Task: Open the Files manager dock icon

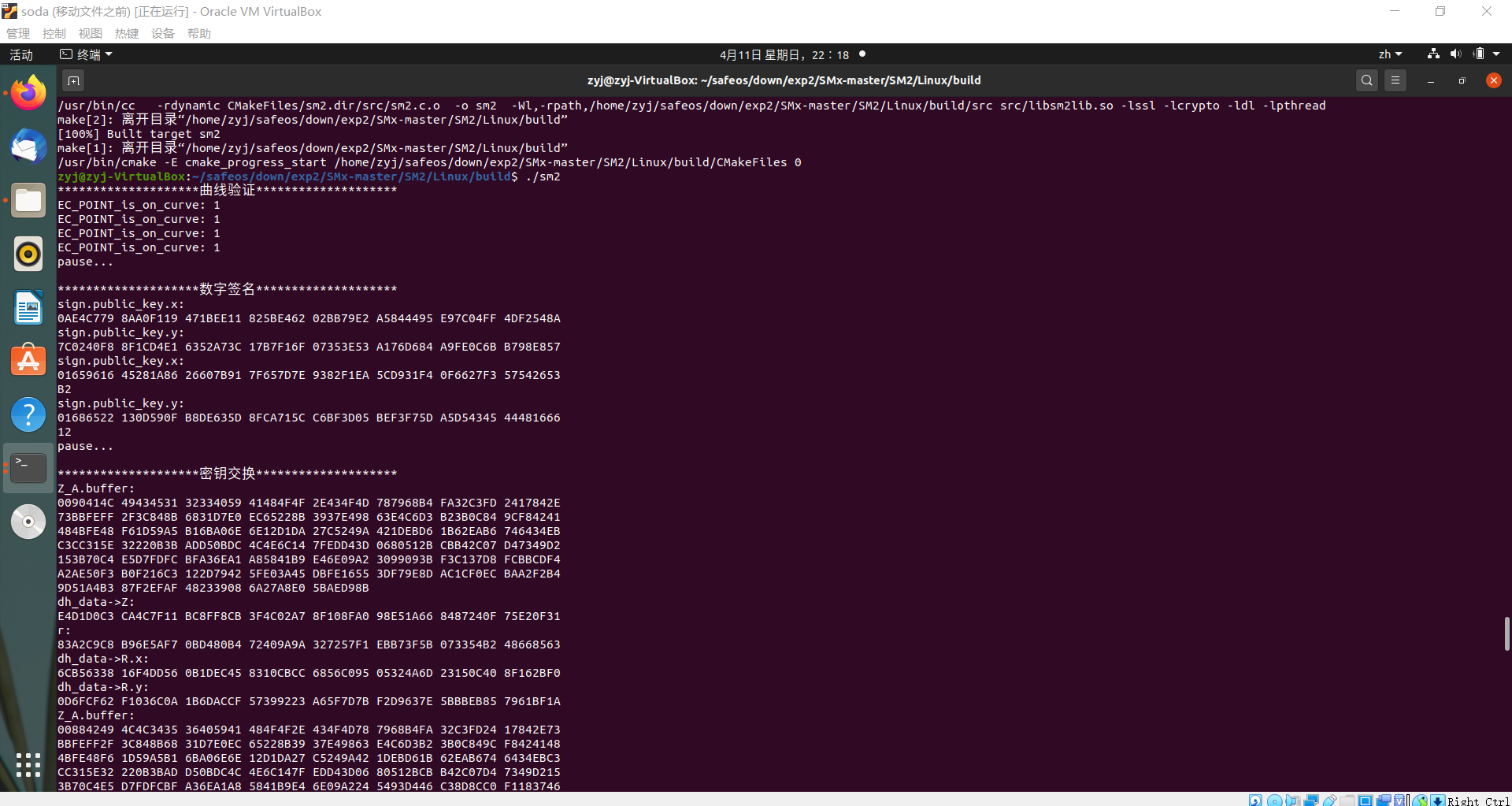Action: pyautogui.click(x=28, y=201)
